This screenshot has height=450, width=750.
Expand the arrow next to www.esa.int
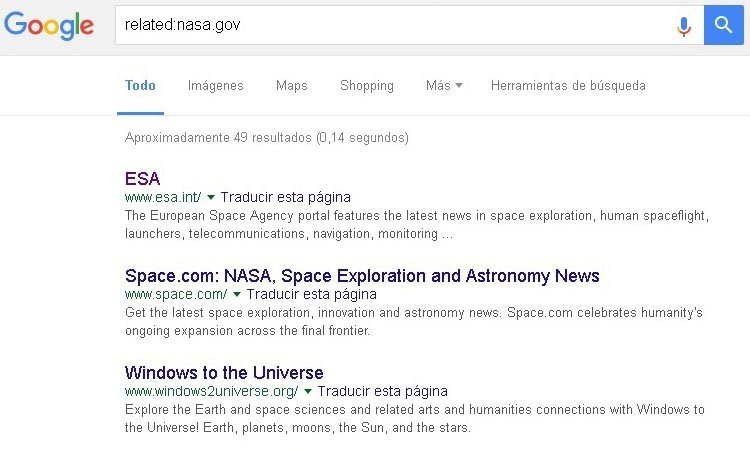[x=211, y=198]
